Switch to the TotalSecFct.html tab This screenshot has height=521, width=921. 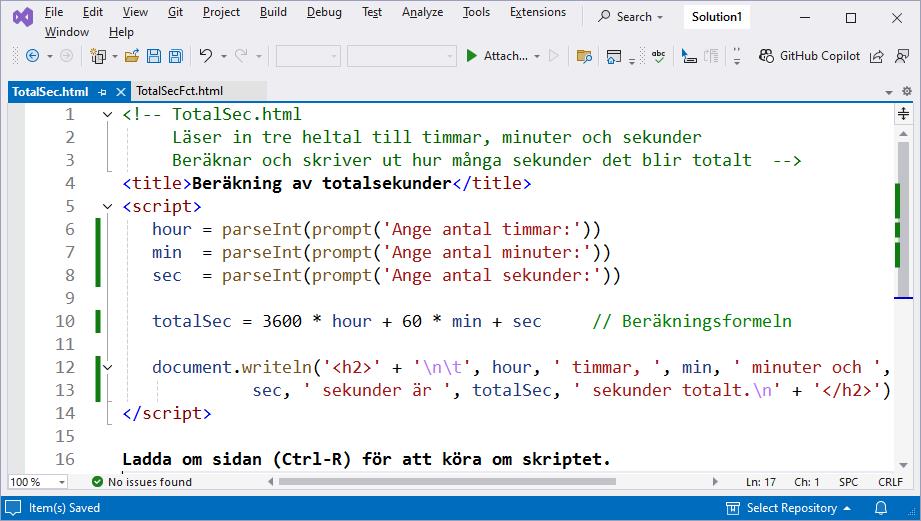point(179,91)
